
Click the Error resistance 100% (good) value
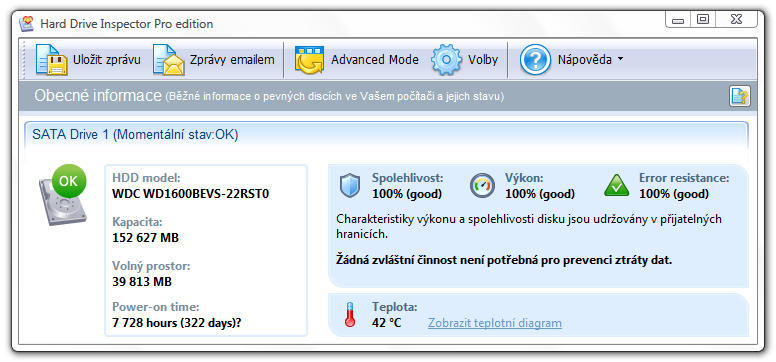click(x=674, y=194)
